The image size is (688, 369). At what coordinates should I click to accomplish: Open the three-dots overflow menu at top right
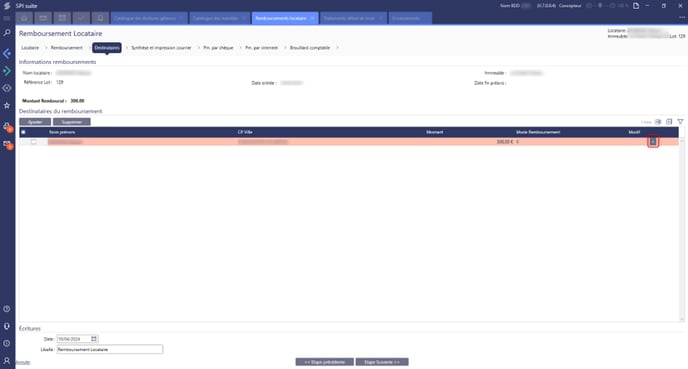[x=682, y=18]
